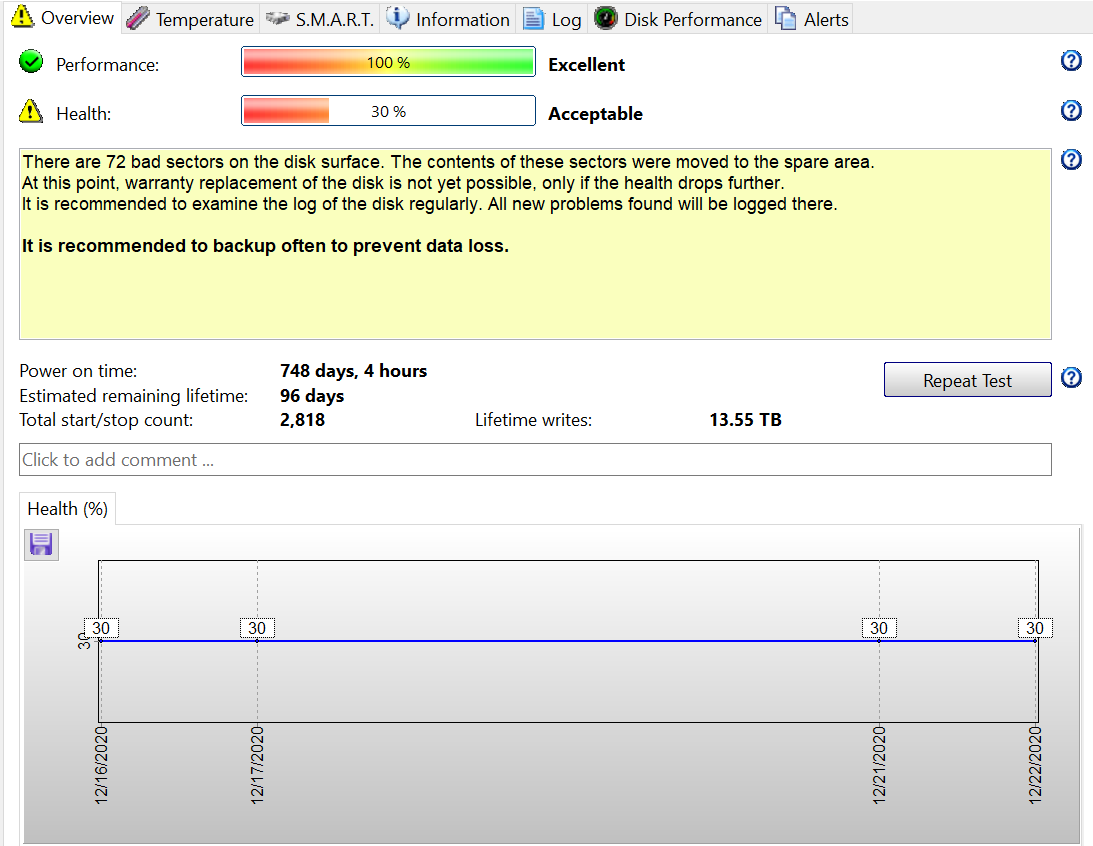Click the 748 days, 4 hours value
This screenshot has width=1093, height=846.
353,371
